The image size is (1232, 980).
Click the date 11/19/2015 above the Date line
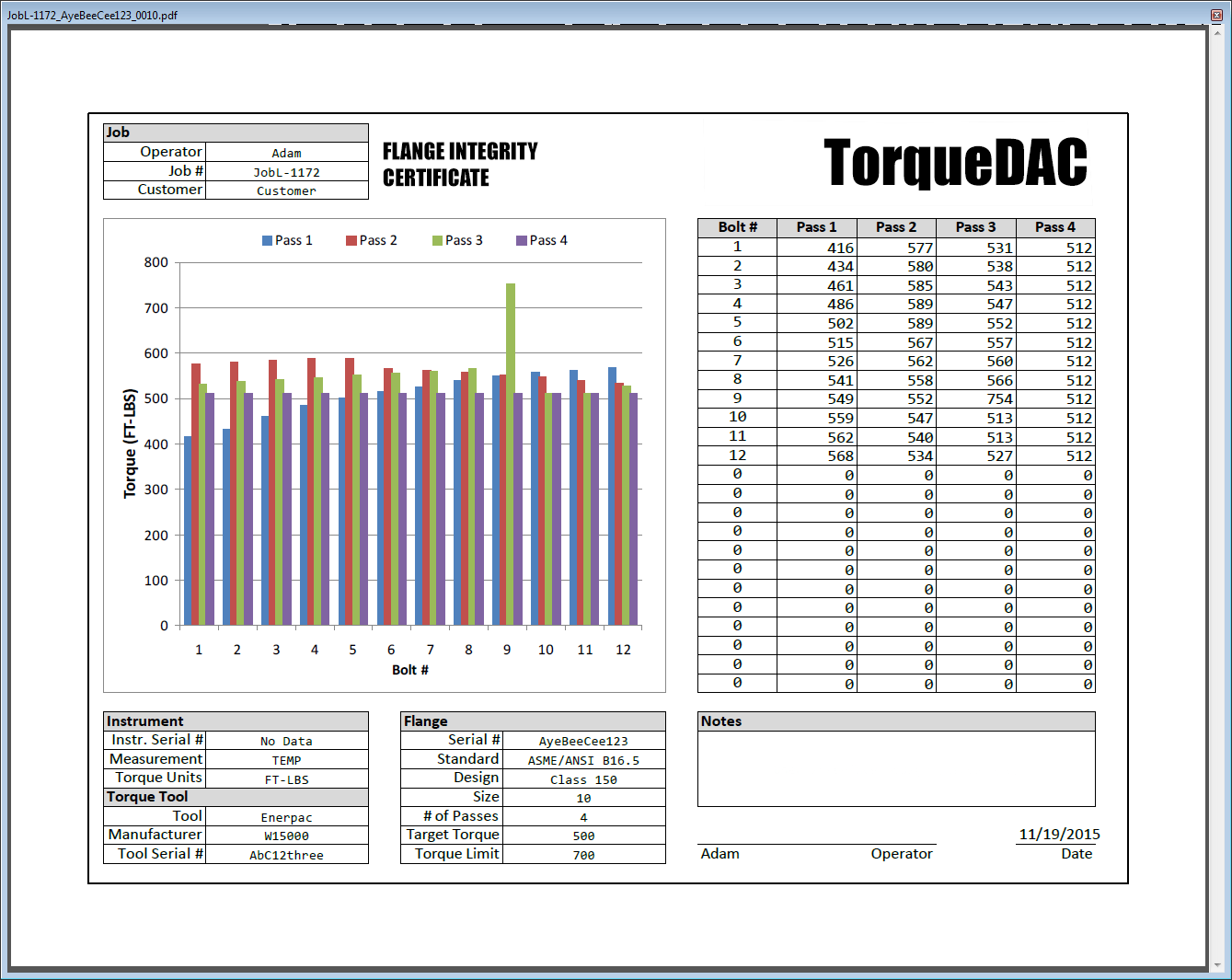(x=1059, y=834)
